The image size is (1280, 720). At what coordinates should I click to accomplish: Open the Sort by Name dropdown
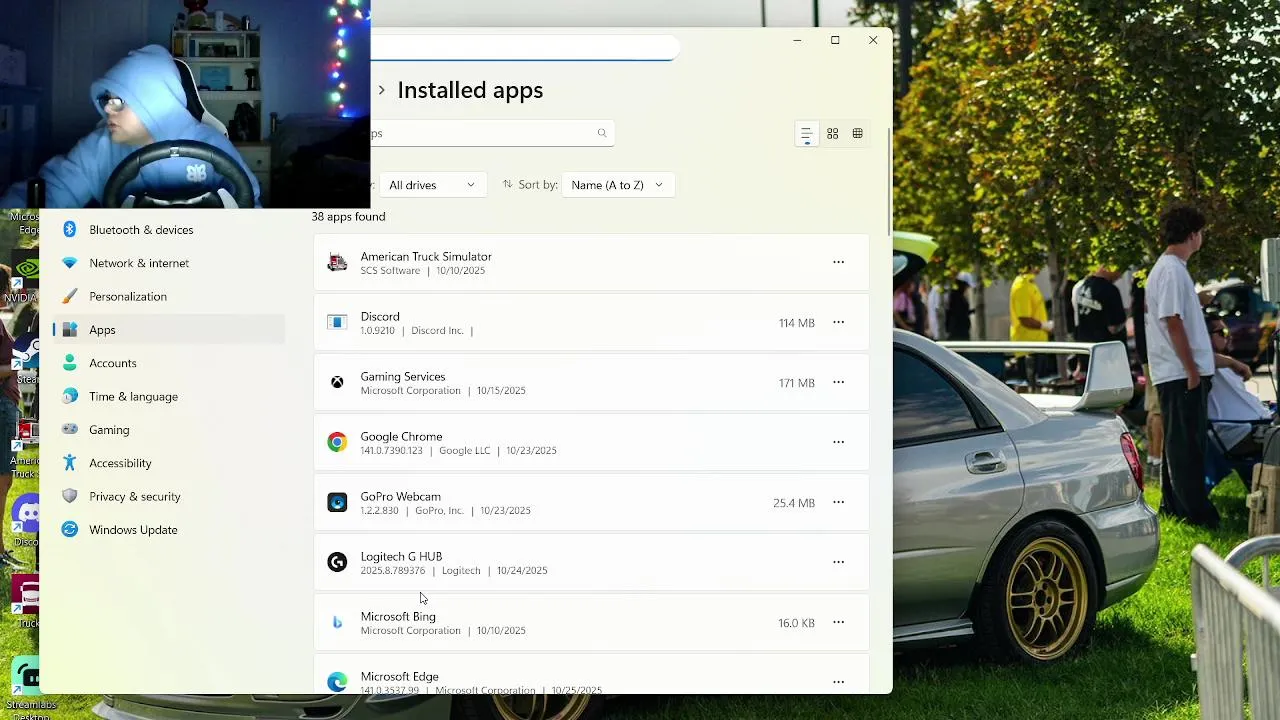click(x=617, y=185)
